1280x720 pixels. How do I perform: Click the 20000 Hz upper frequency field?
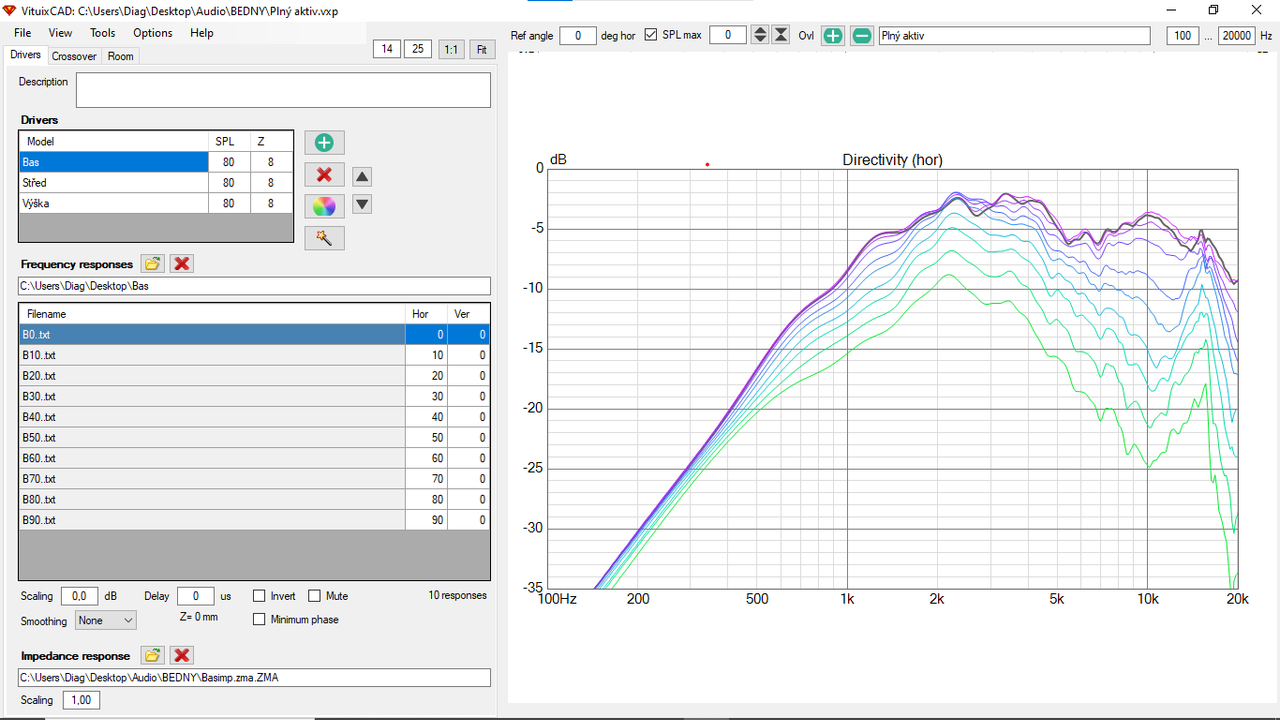(1236, 35)
